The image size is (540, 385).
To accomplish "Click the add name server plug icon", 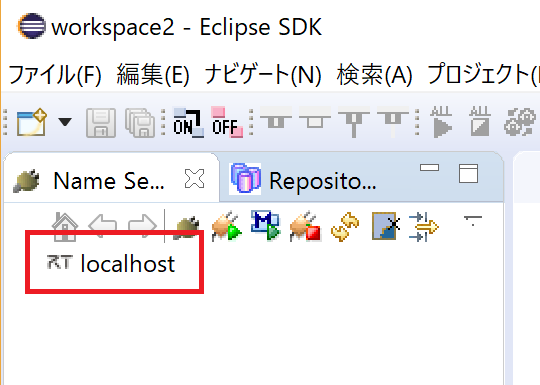I will (187, 227).
